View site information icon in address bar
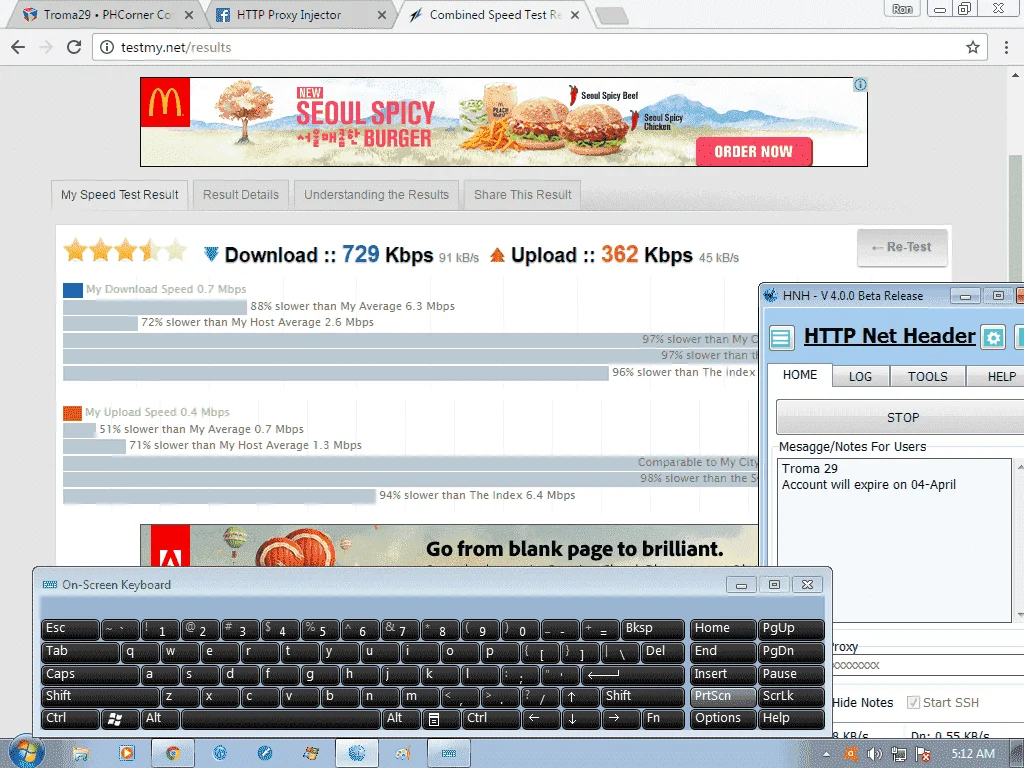 click(107, 47)
